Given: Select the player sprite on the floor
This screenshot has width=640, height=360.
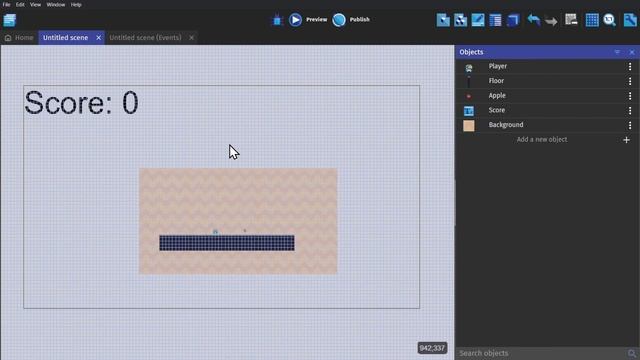Looking at the screenshot, I should tap(215, 232).
